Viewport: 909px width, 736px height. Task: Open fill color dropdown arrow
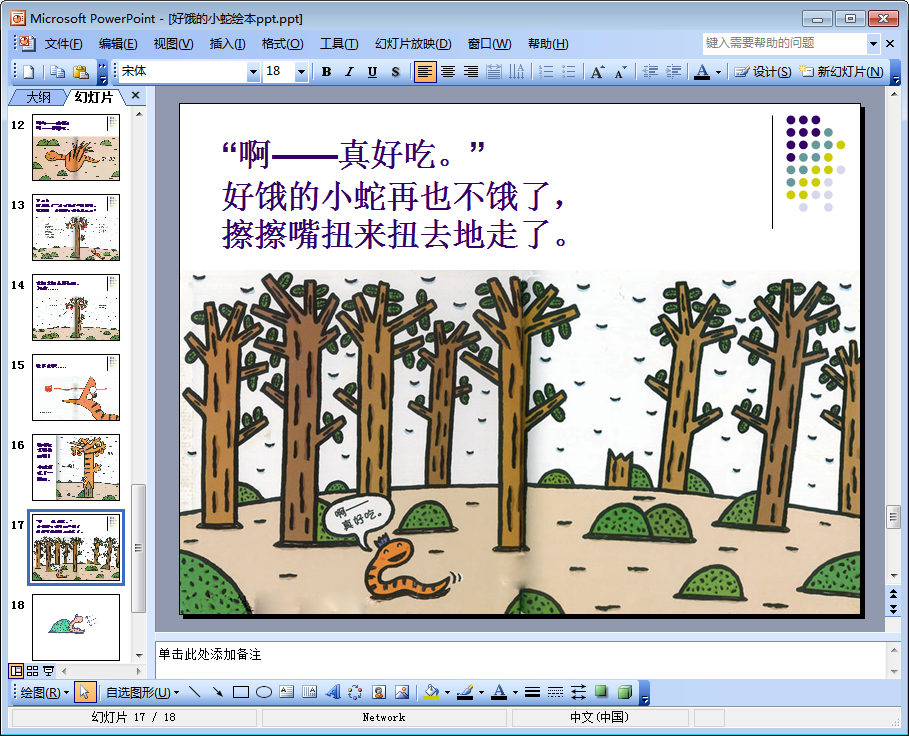447,693
